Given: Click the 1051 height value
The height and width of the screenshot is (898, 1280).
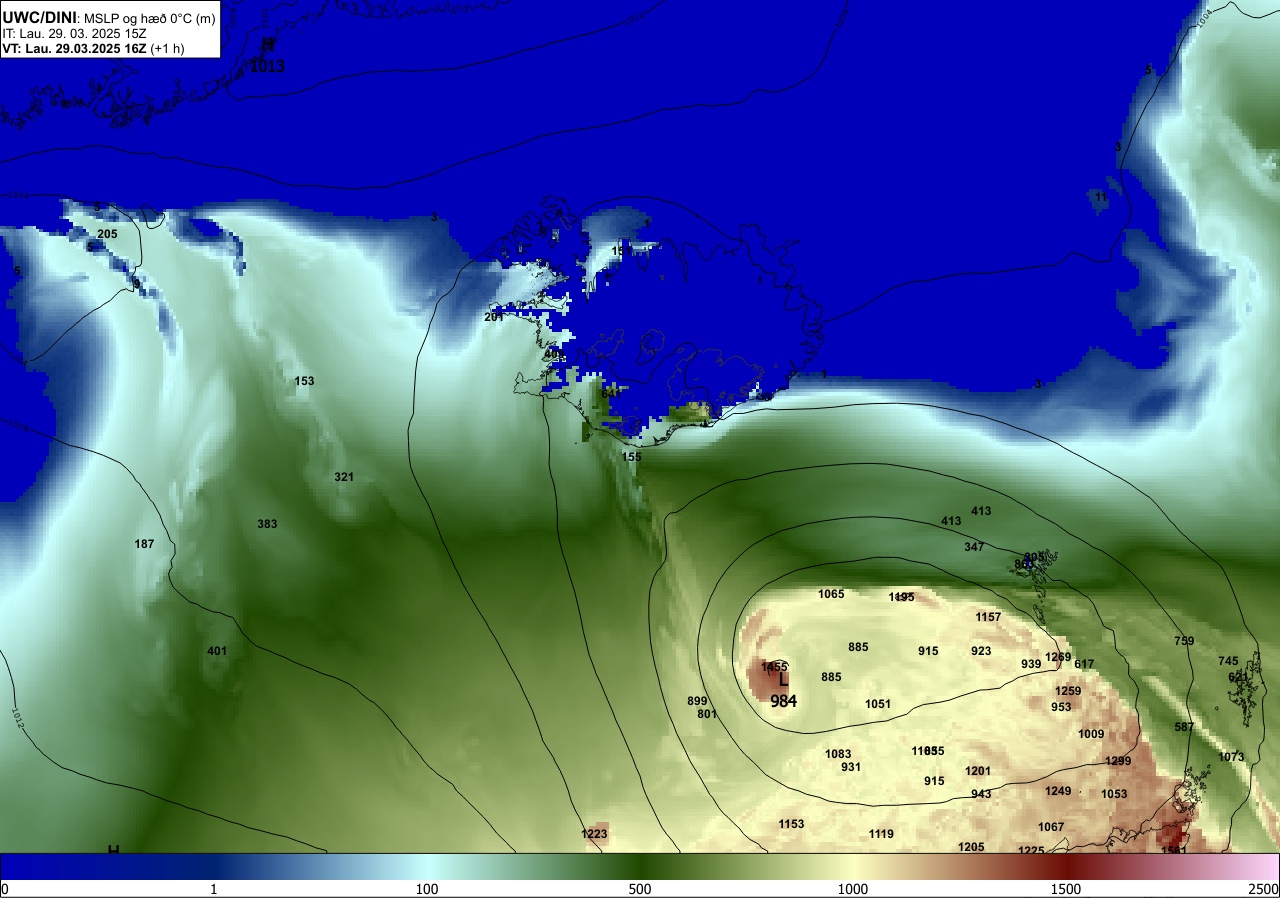Looking at the screenshot, I should point(878,704).
